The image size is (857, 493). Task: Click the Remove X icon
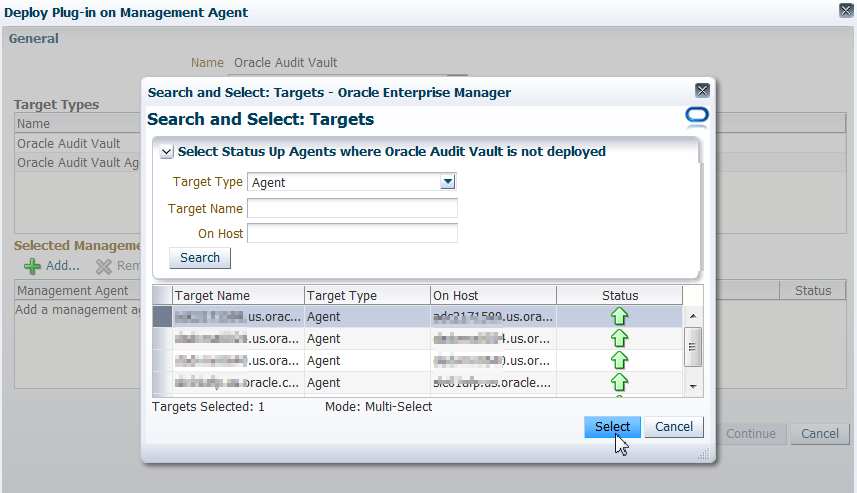(103, 266)
